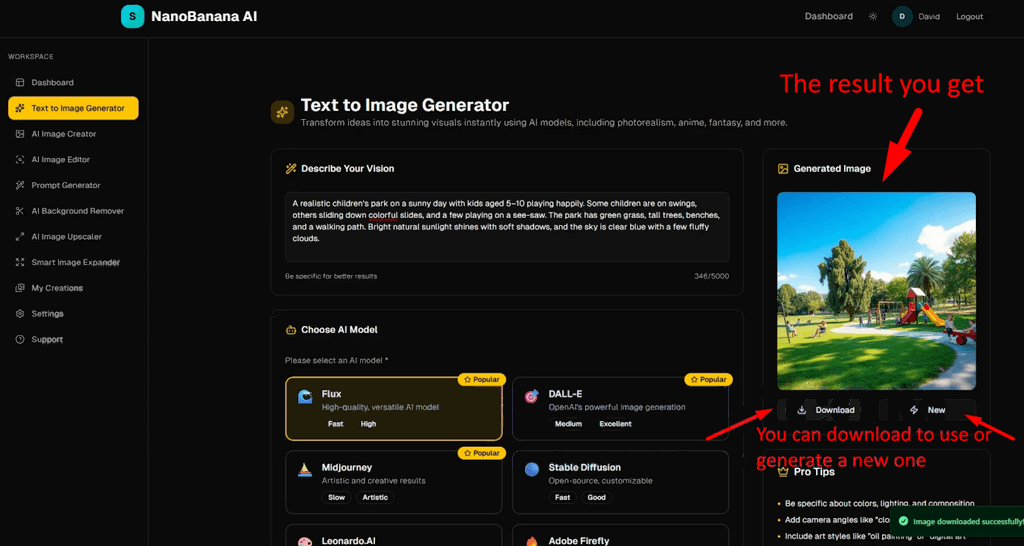Click the AI Background Remover scissors icon

(20, 211)
